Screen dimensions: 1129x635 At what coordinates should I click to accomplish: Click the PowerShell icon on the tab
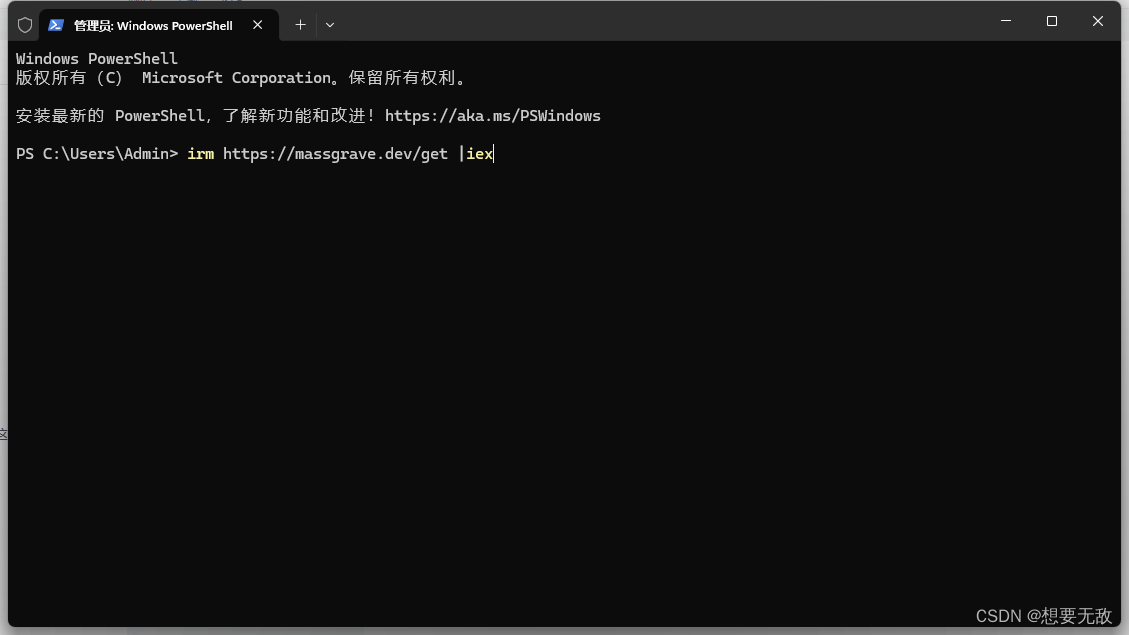point(55,25)
